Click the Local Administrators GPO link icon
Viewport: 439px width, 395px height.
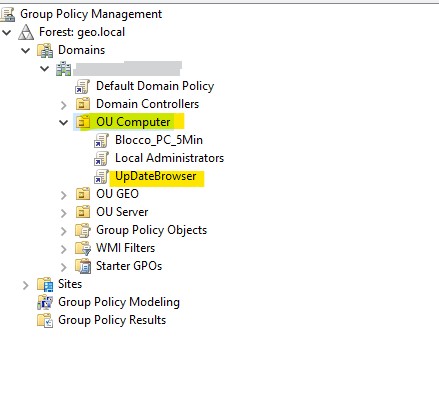[101, 158]
